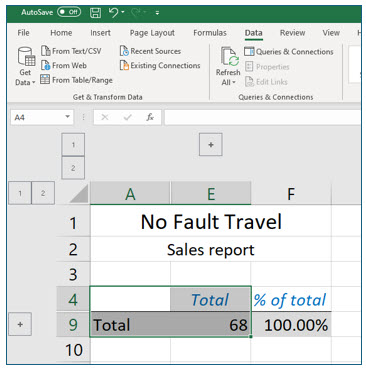The width and height of the screenshot is (366, 370).
Task: Open Existing Connections
Action: pyautogui.click(x=160, y=65)
